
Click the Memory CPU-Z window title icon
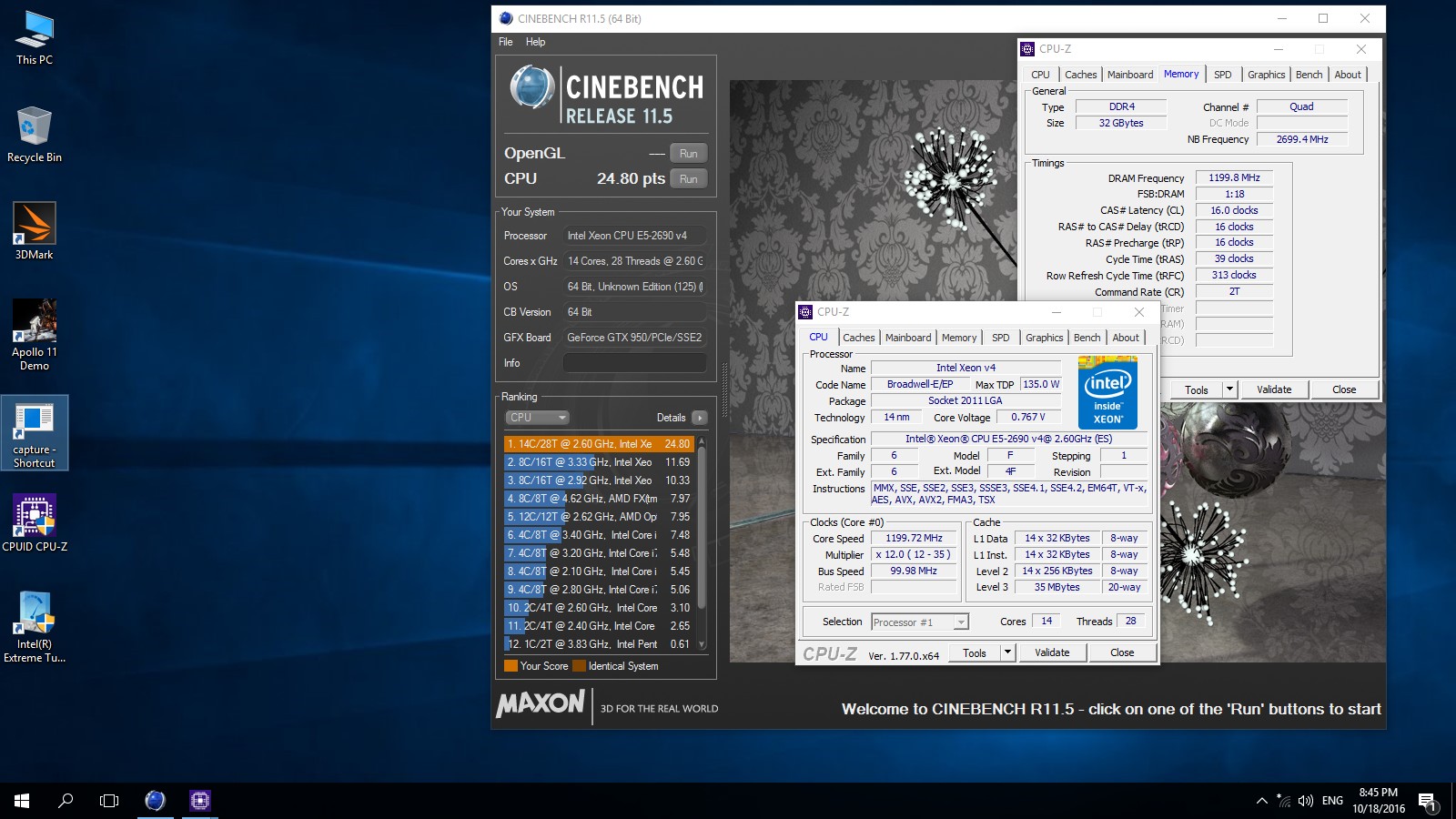pyautogui.click(x=1027, y=49)
